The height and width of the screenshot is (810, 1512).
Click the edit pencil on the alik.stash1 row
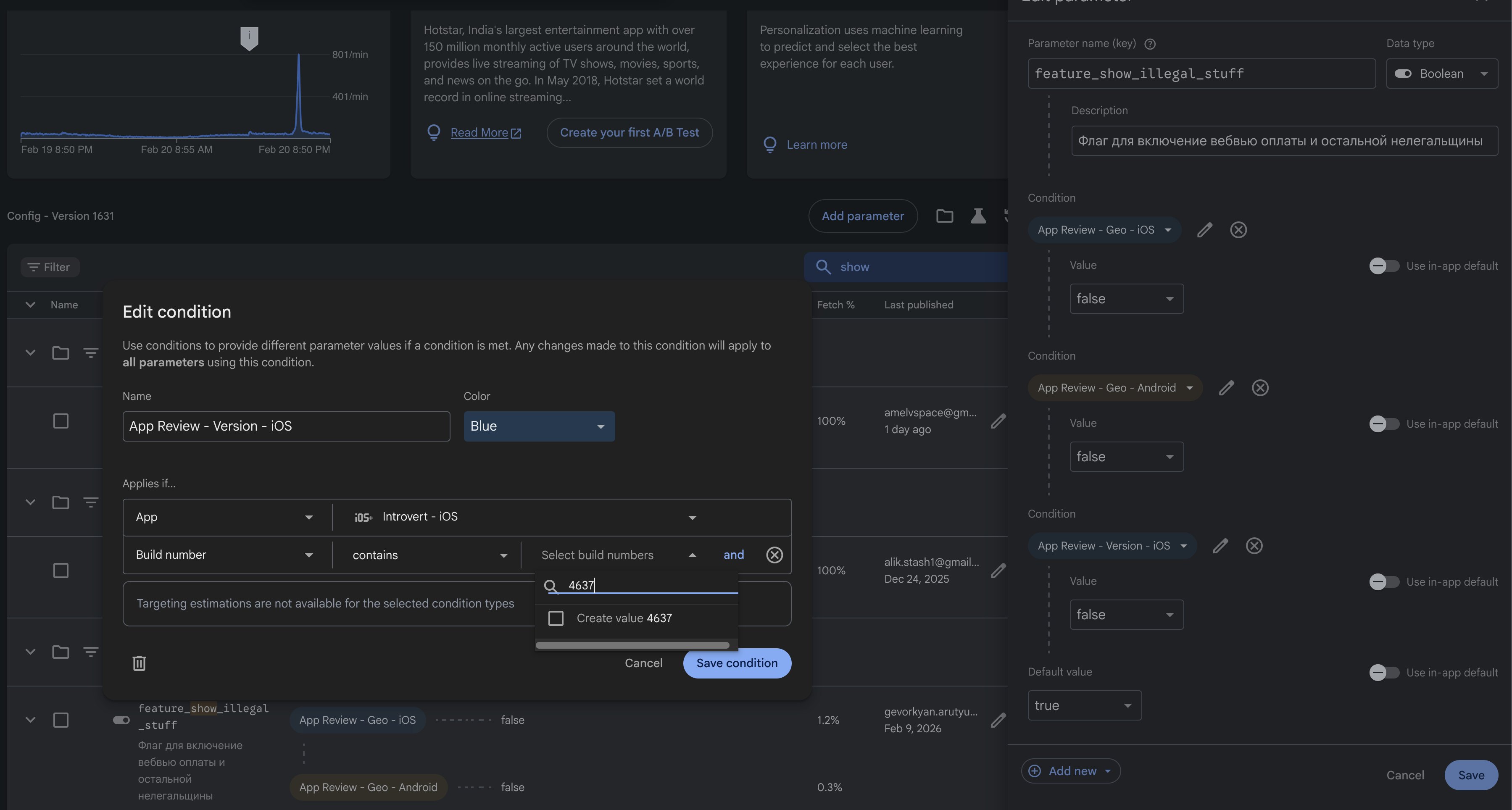[x=998, y=571]
